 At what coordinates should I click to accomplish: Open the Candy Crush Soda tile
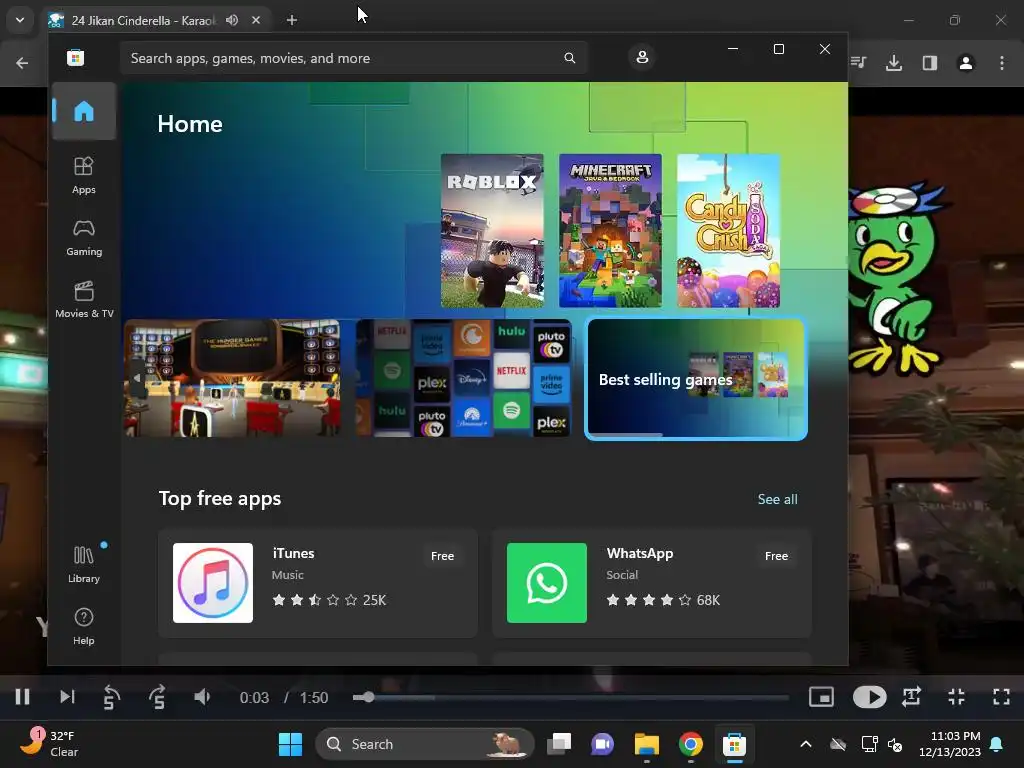click(729, 231)
